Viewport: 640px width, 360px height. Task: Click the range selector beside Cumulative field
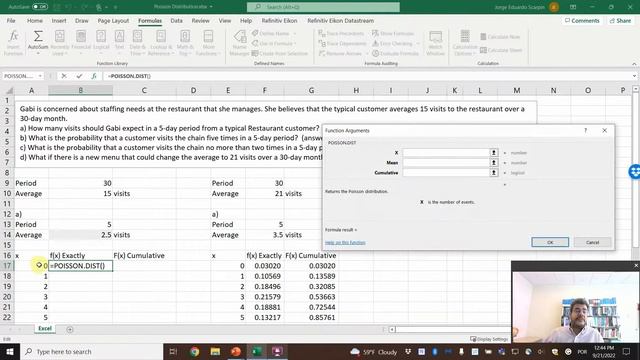pos(494,173)
